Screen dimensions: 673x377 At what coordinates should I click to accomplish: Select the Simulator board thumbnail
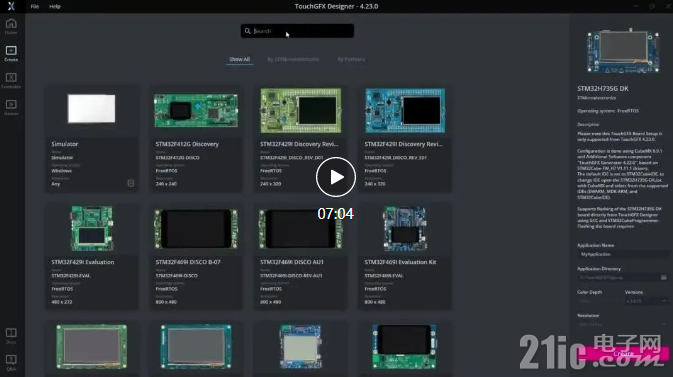(91, 109)
